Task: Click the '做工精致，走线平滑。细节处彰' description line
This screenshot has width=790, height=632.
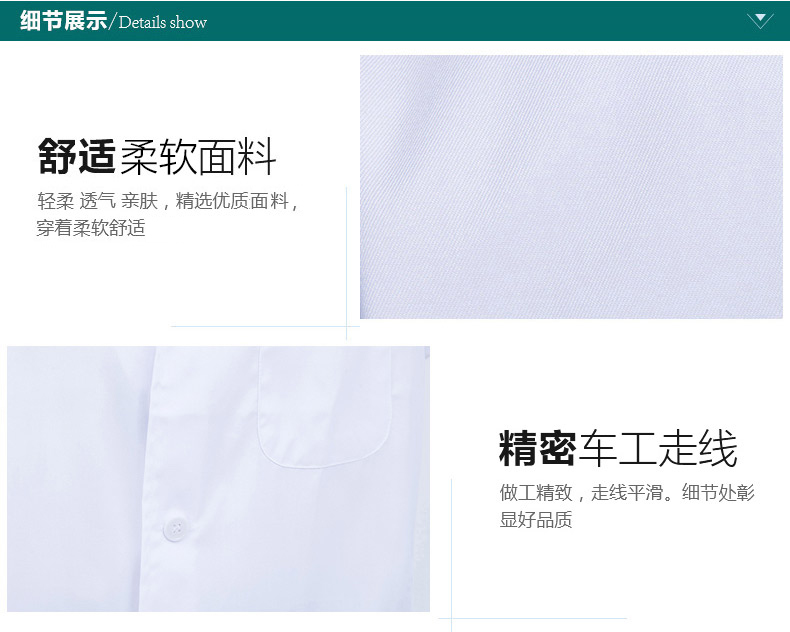Action: (627, 492)
